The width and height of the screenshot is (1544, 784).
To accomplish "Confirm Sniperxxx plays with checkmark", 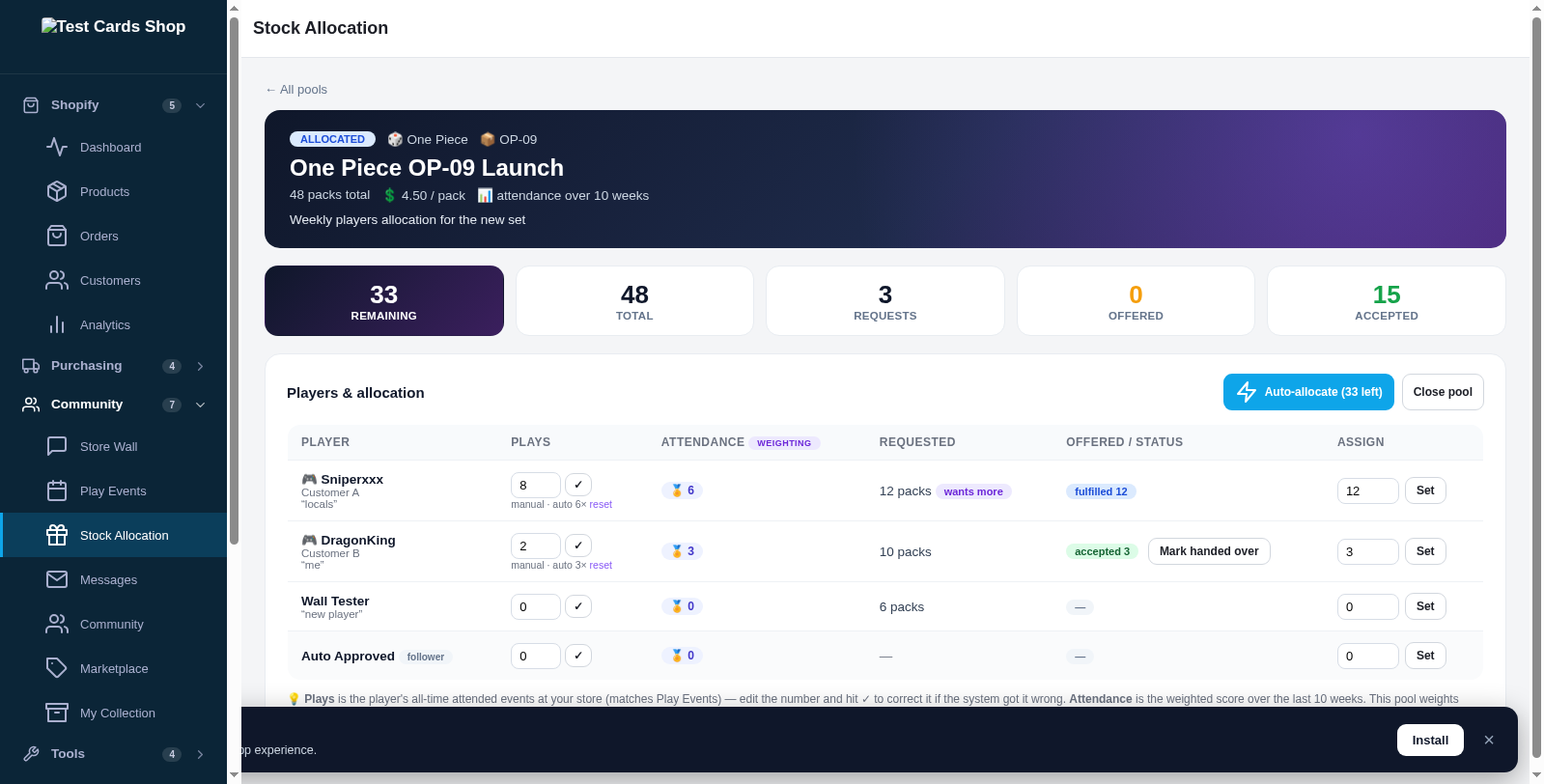I will [x=578, y=485].
